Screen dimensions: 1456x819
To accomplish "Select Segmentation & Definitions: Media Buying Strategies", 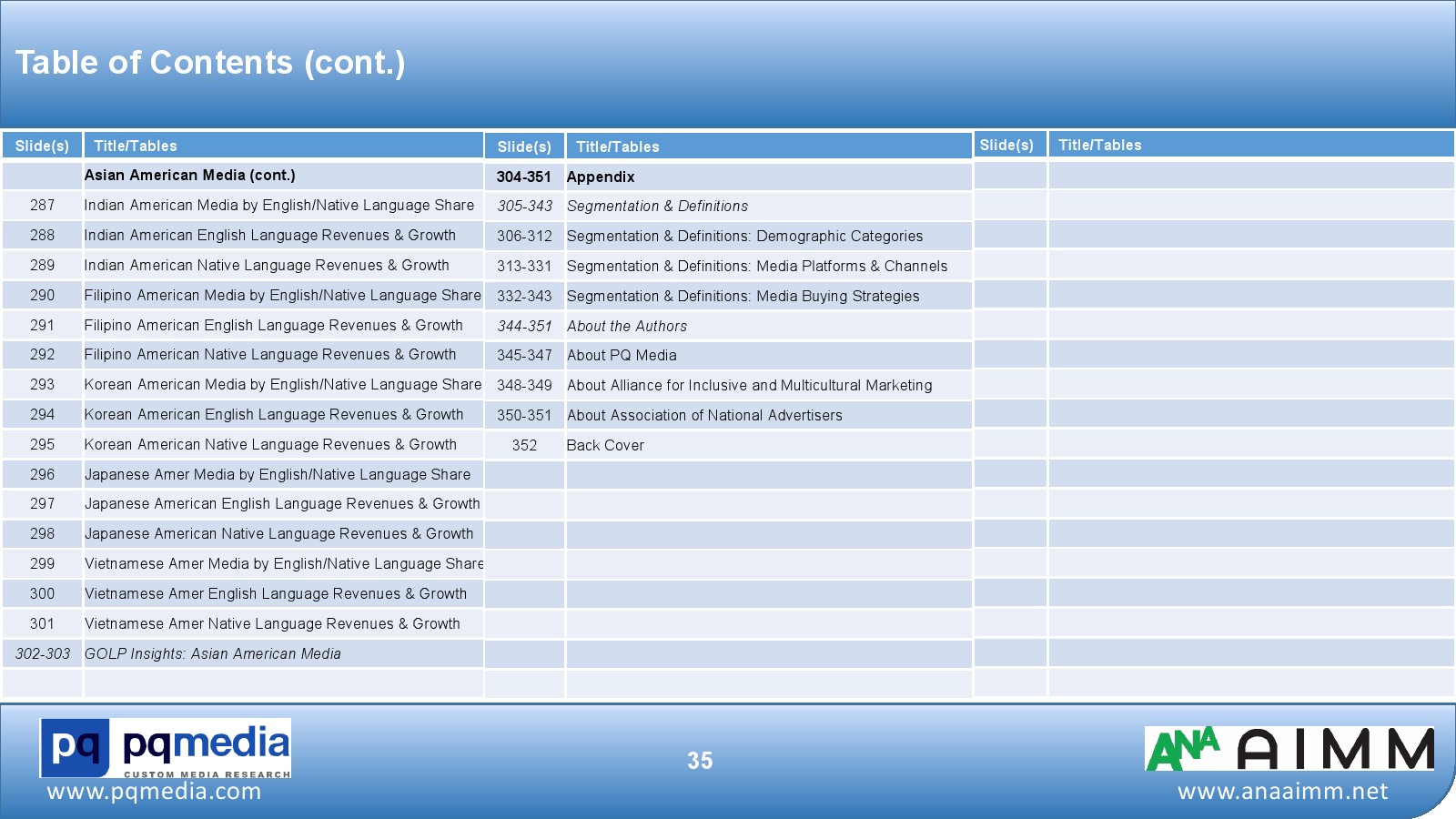I will point(743,296).
